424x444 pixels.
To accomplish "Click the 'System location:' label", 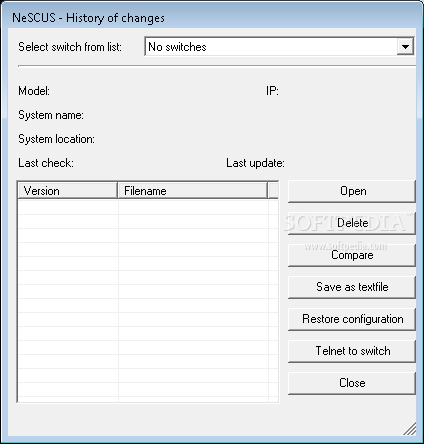I will pyautogui.click(x=57, y=139).
